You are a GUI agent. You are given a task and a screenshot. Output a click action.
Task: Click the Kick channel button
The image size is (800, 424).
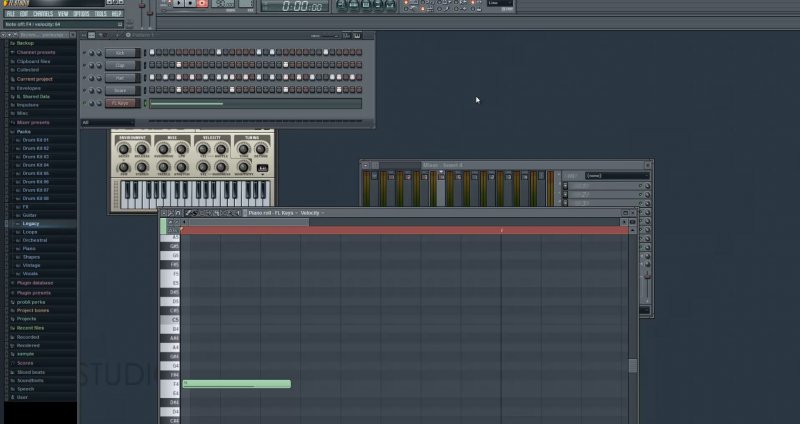(x=119, y=52)
